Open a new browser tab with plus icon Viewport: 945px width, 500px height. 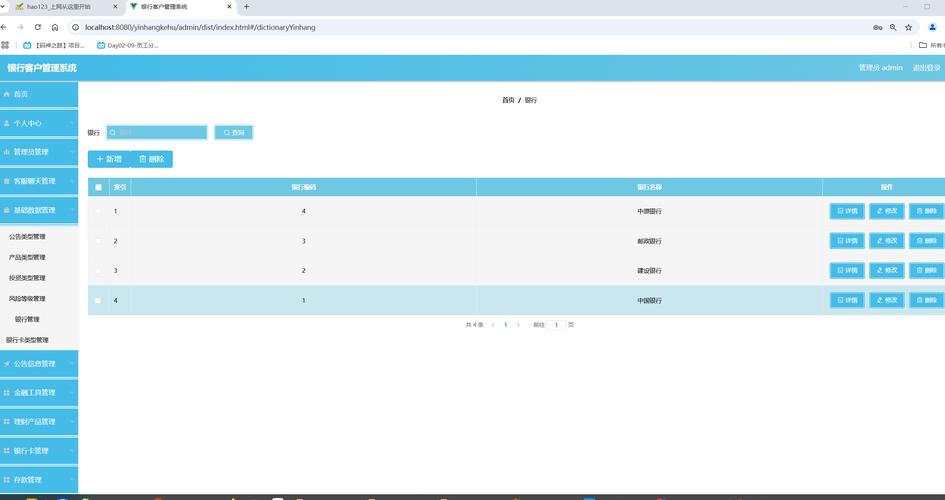click(247, 7)
